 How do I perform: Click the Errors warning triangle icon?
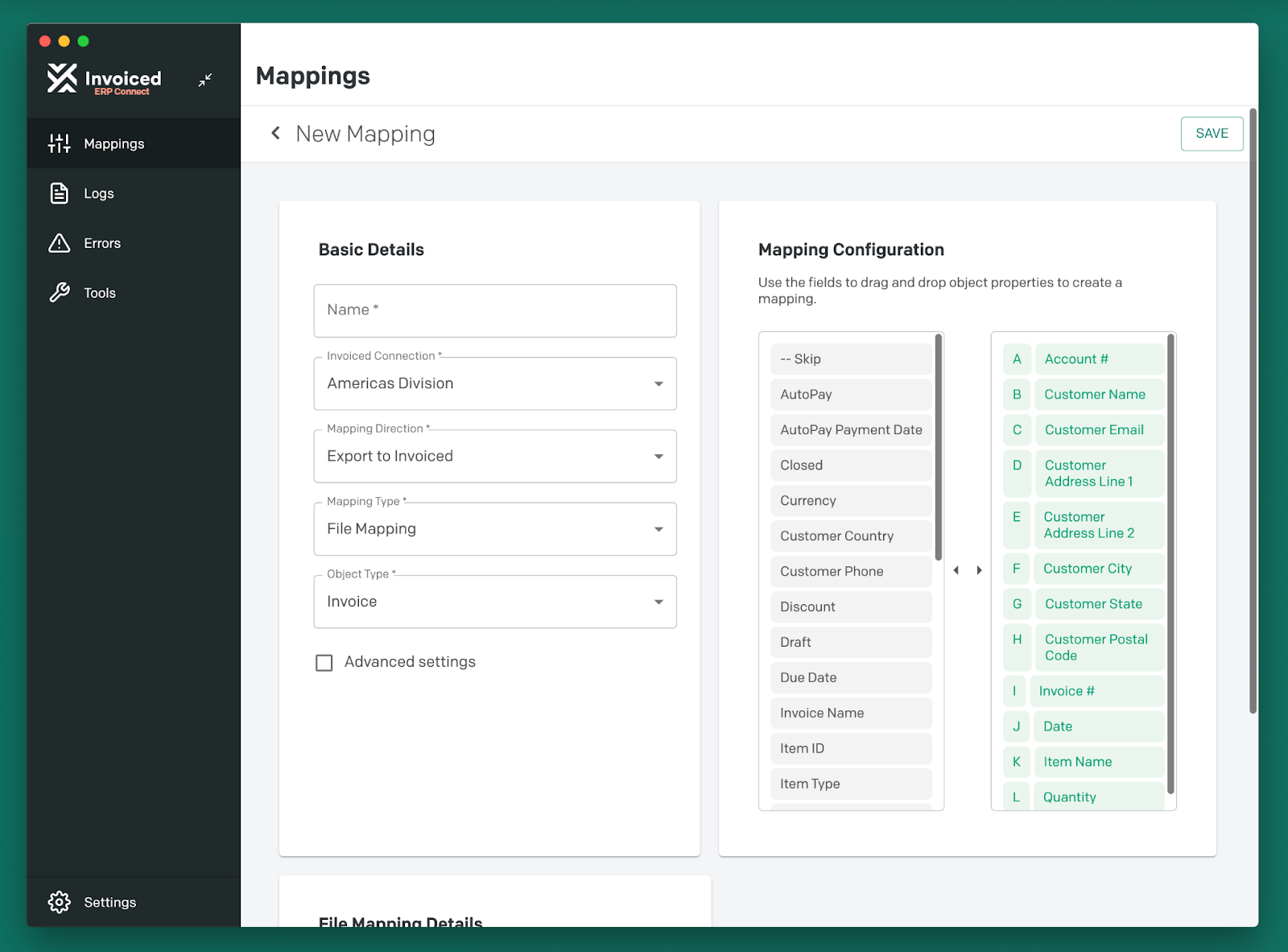[59, 242]
